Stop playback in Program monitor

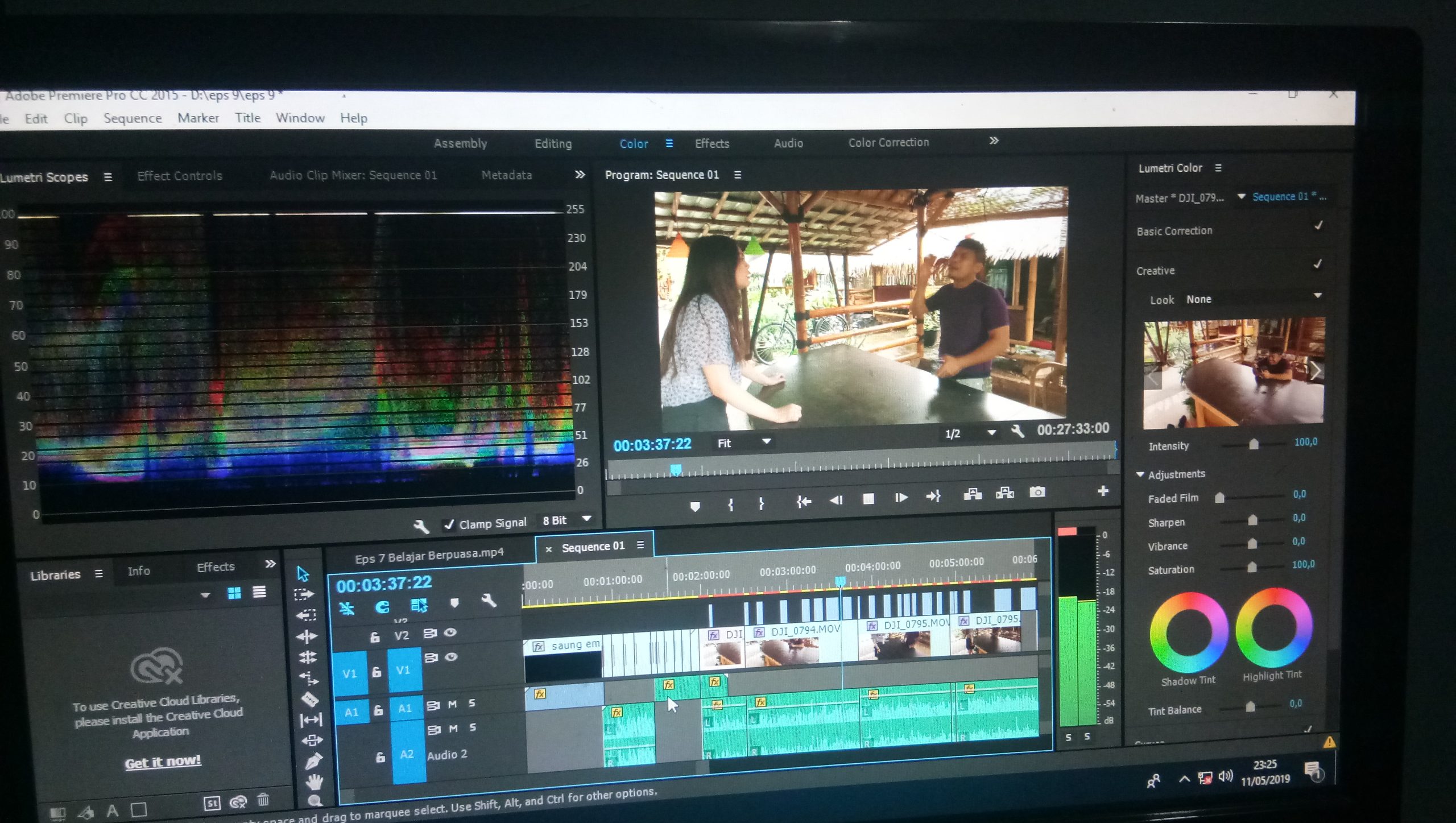tap(868, 499)
